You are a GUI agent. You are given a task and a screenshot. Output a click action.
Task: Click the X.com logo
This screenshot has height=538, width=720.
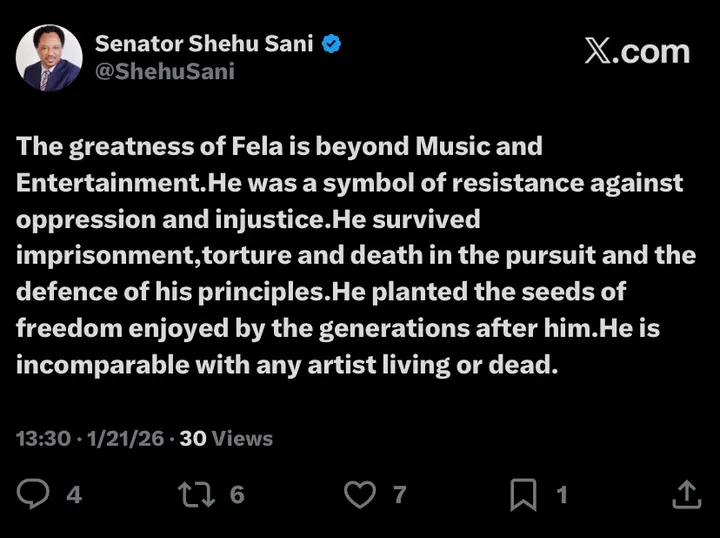(x=637, y=52)
